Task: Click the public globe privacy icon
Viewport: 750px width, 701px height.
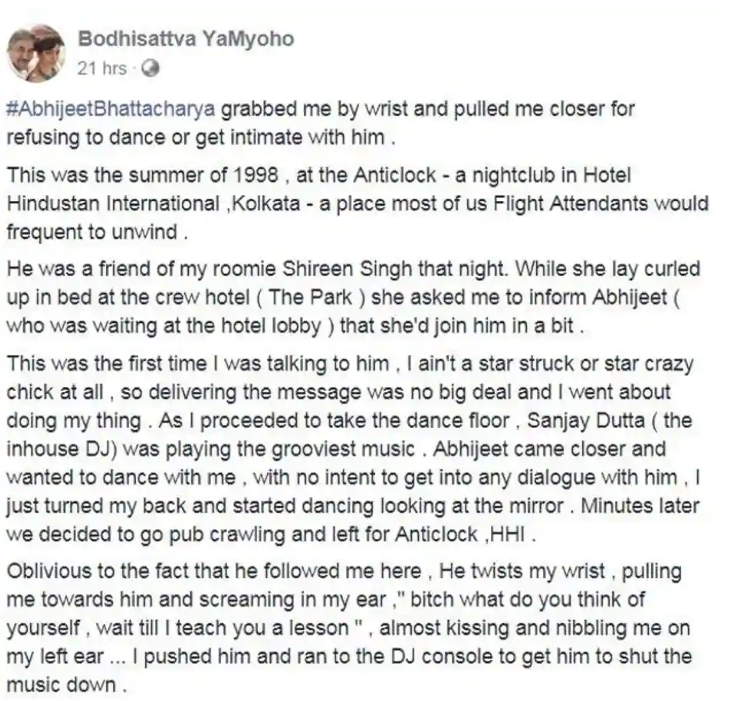Action: click(x=151, y=69)
